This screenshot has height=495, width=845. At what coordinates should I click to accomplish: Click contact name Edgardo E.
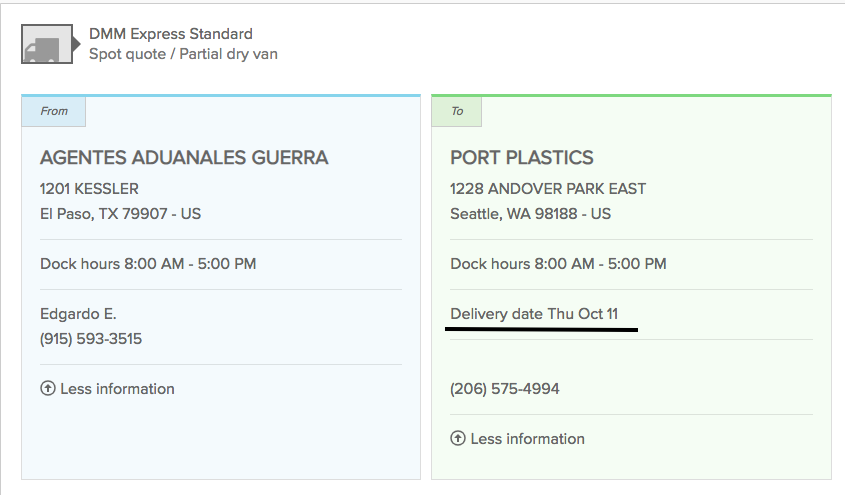coord(78,314)
